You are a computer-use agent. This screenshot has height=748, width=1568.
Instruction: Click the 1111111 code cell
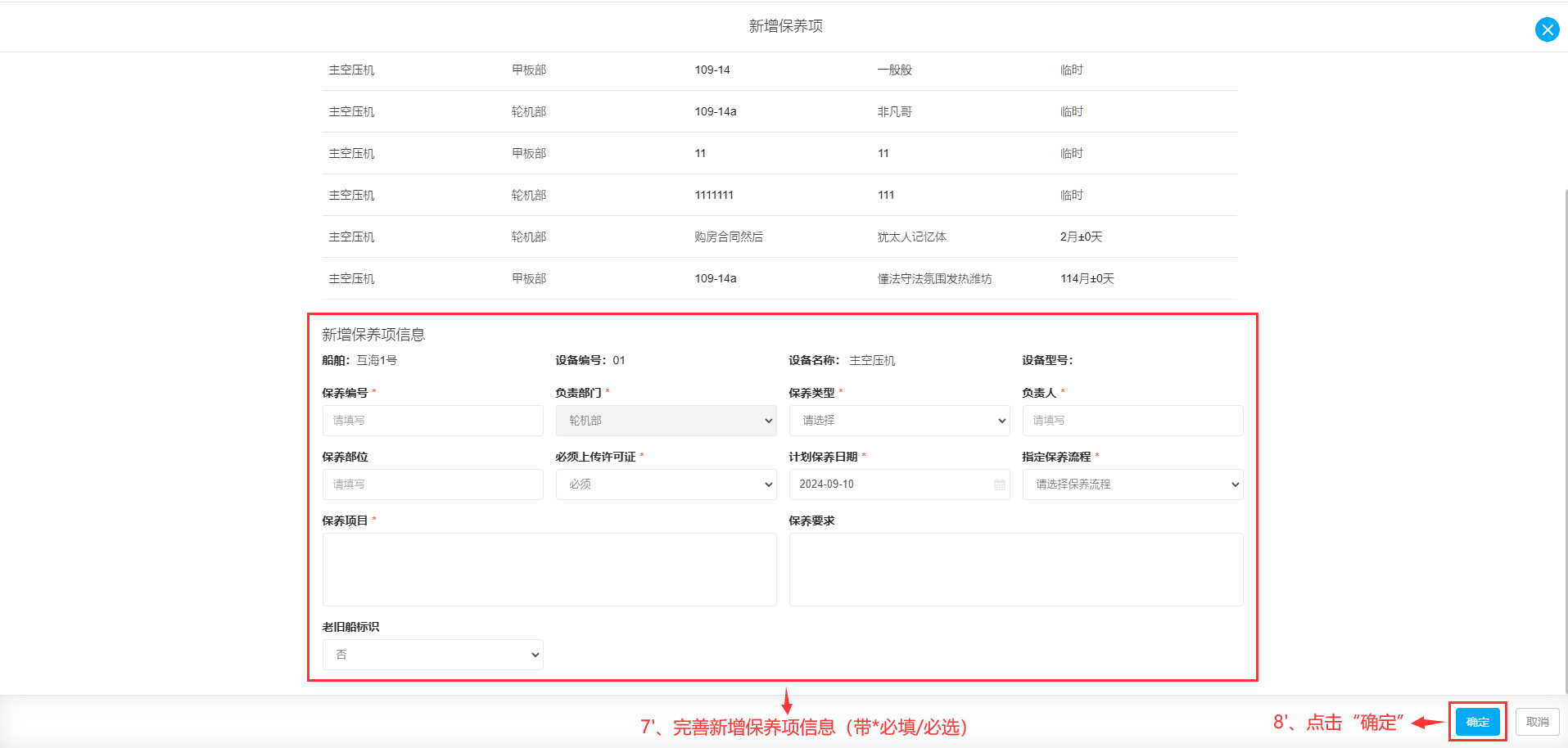(714, 196)
